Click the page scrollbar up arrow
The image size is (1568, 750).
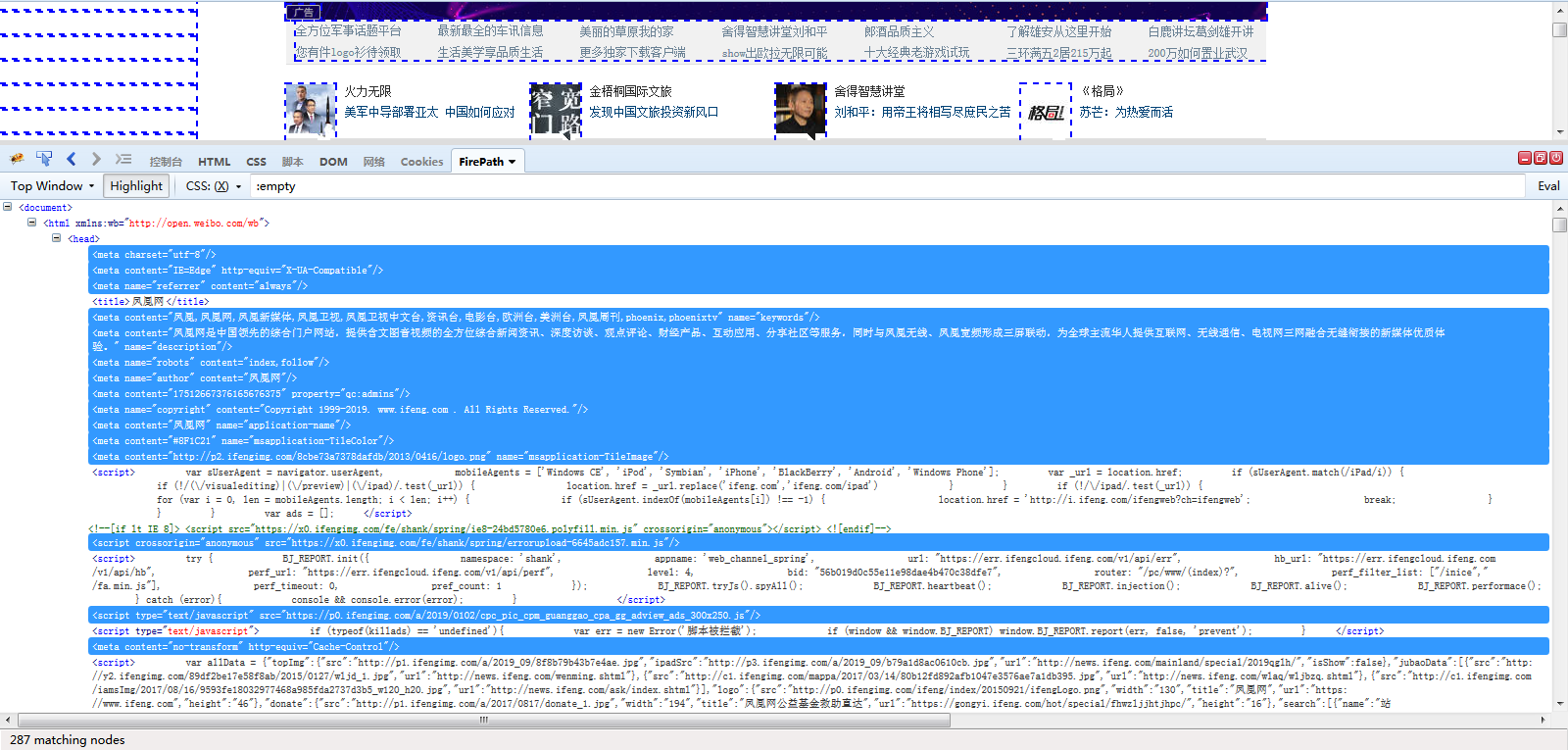[1559, 9]
